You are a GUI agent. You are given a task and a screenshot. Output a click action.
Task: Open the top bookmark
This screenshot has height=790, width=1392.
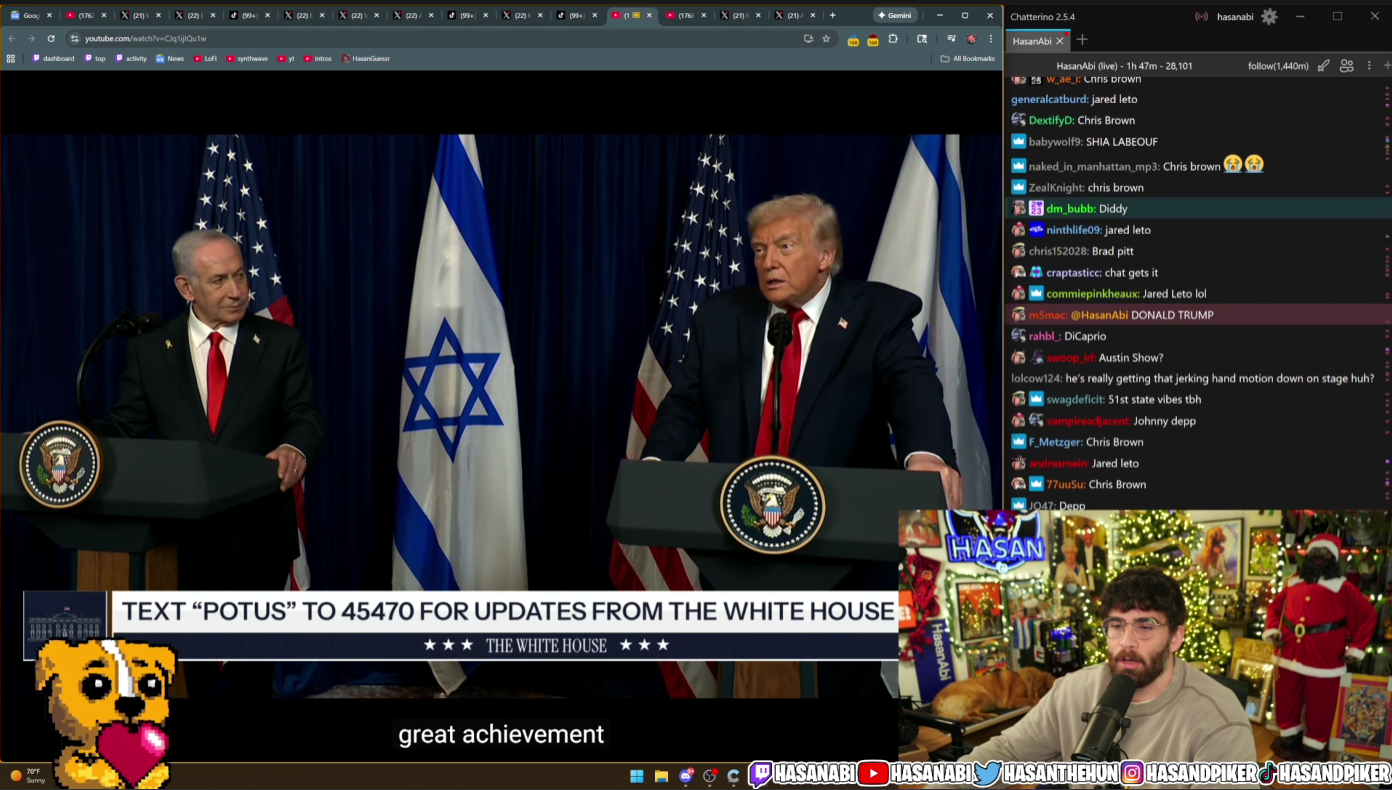95,58
